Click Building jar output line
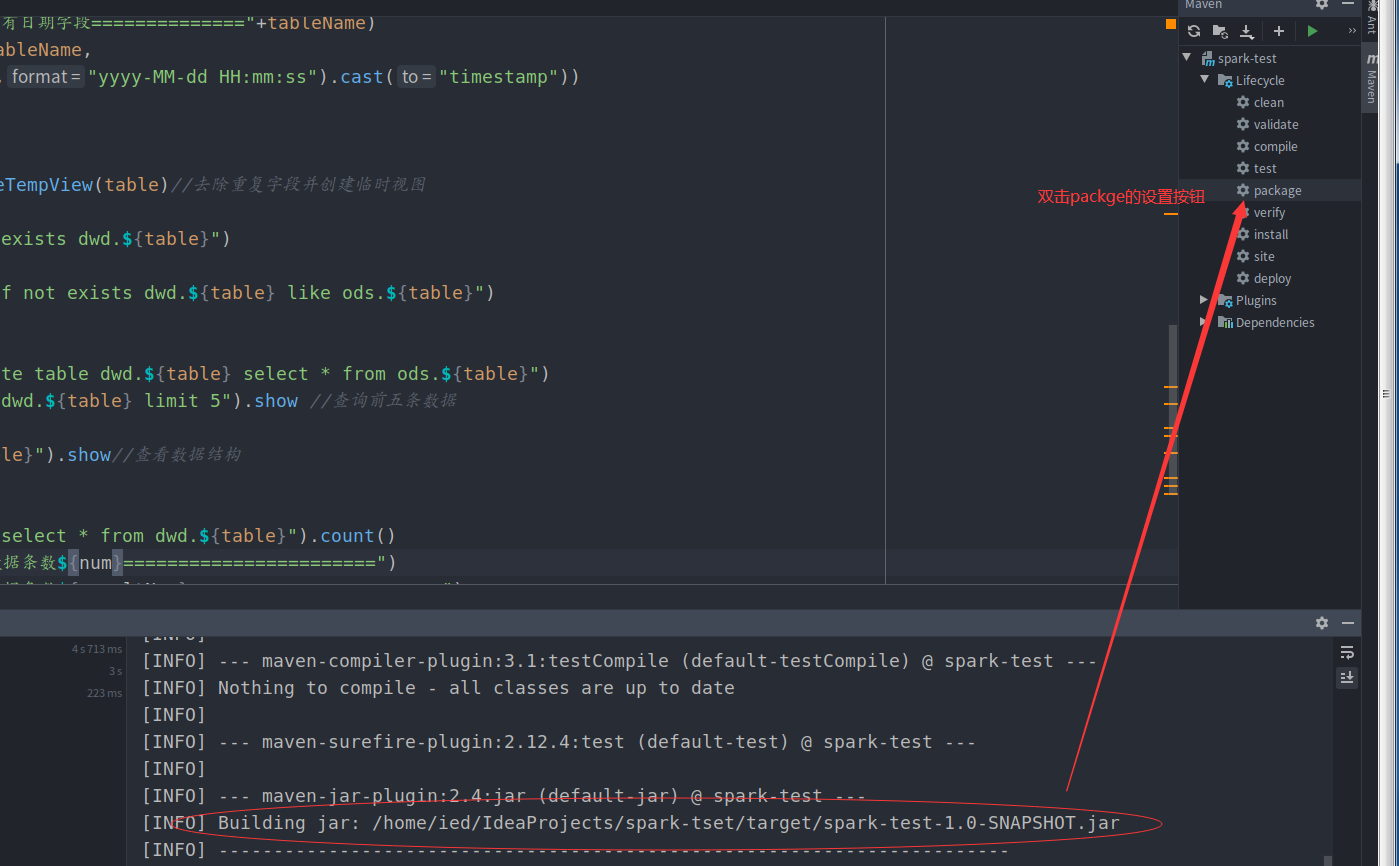Viewport: 1399px width, 866px height. 631,823
